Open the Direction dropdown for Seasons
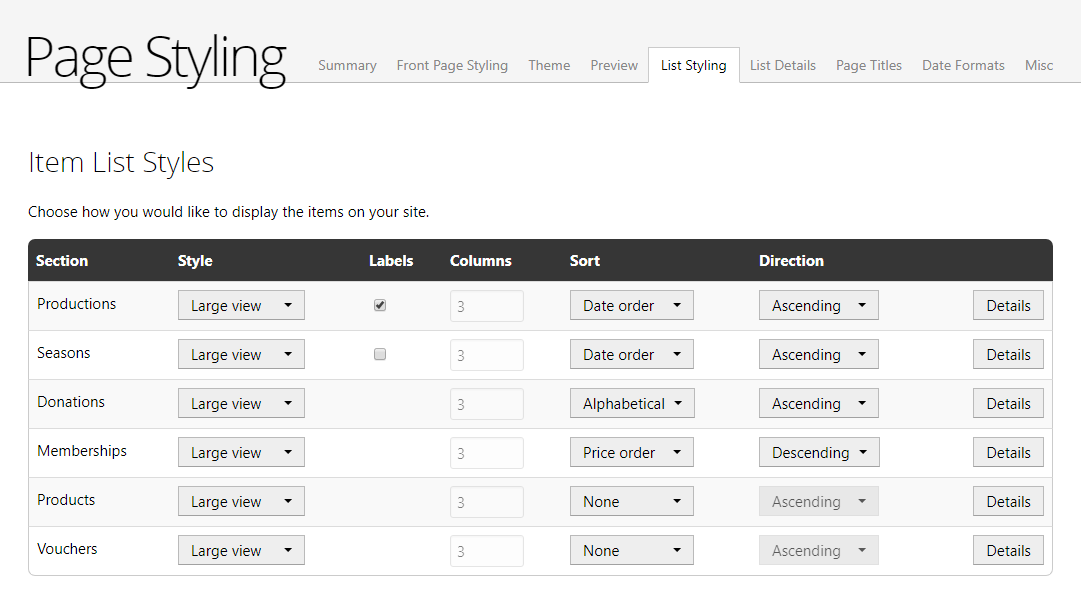 point(819,354)
